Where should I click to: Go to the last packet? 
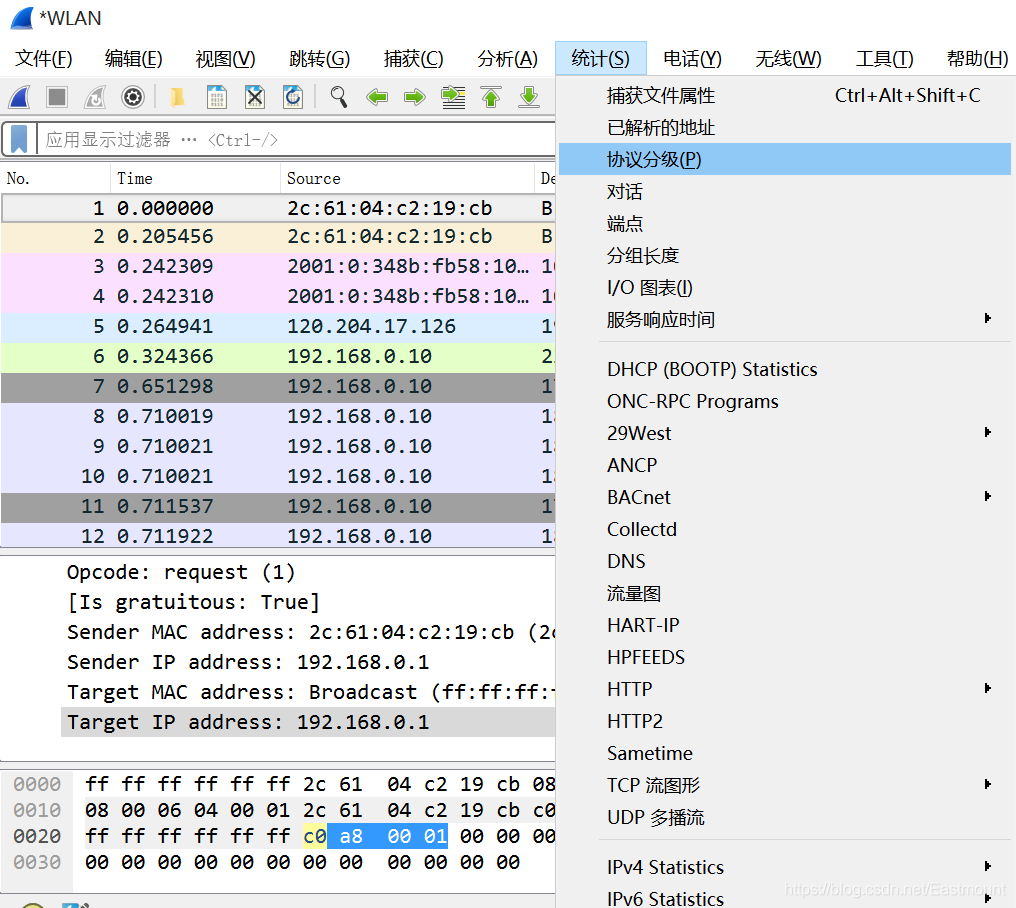529,97
